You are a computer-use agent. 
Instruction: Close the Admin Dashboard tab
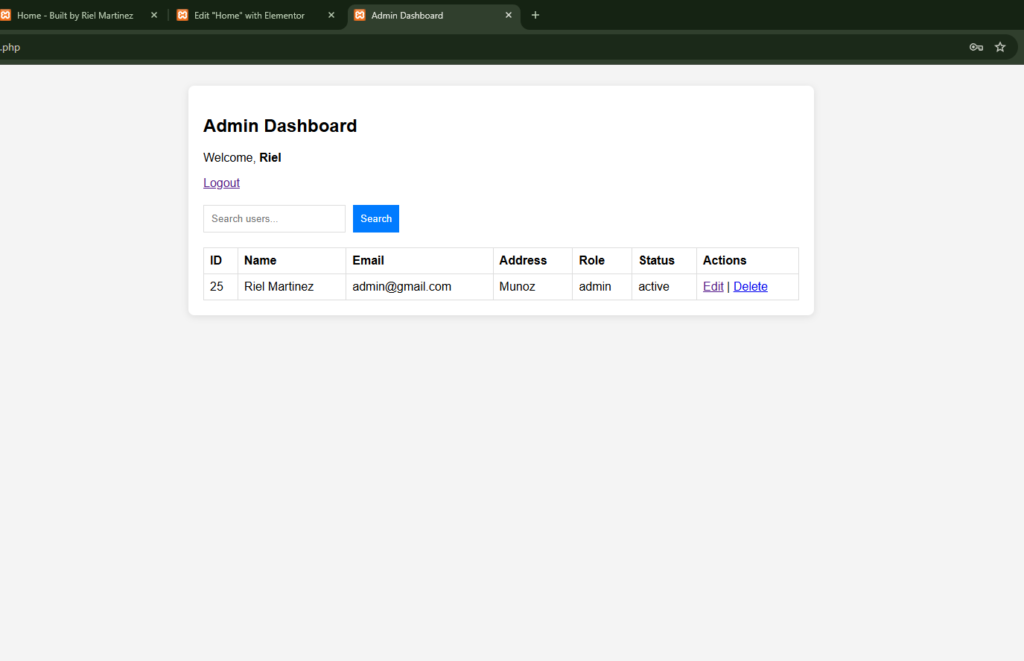[x=508, y=15]
